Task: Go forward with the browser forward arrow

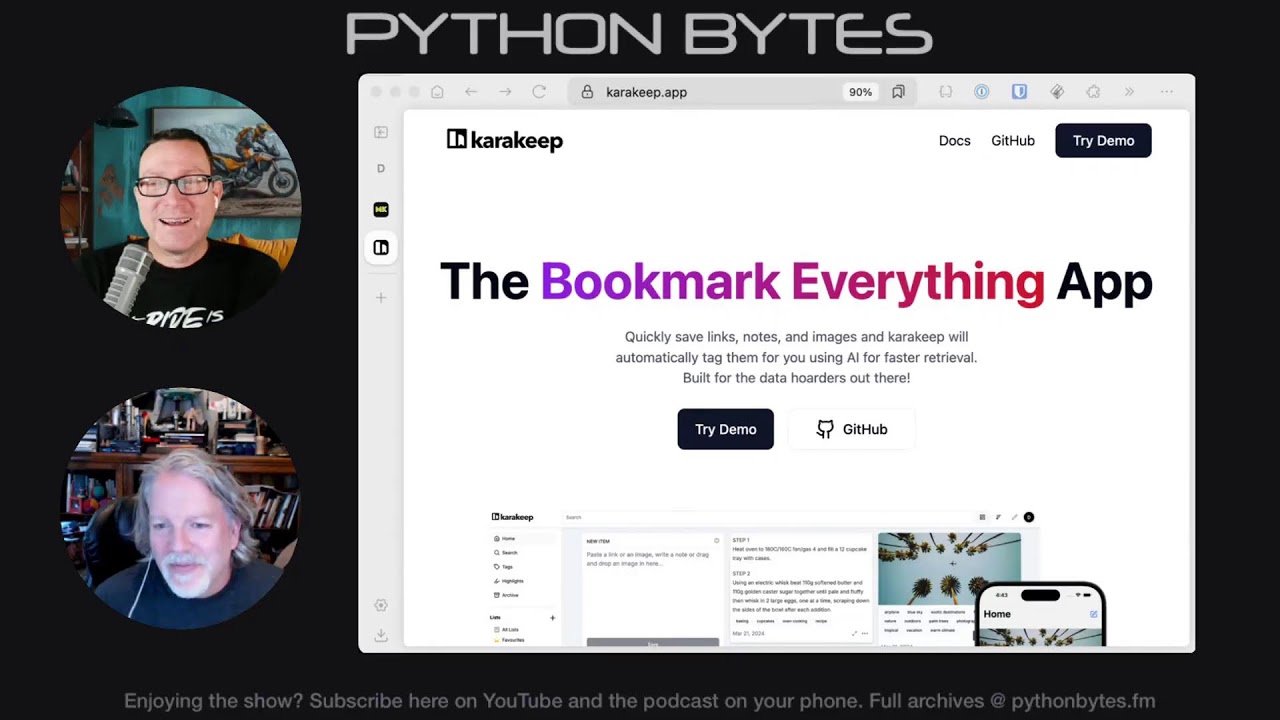Action: [x=505, y=92]
